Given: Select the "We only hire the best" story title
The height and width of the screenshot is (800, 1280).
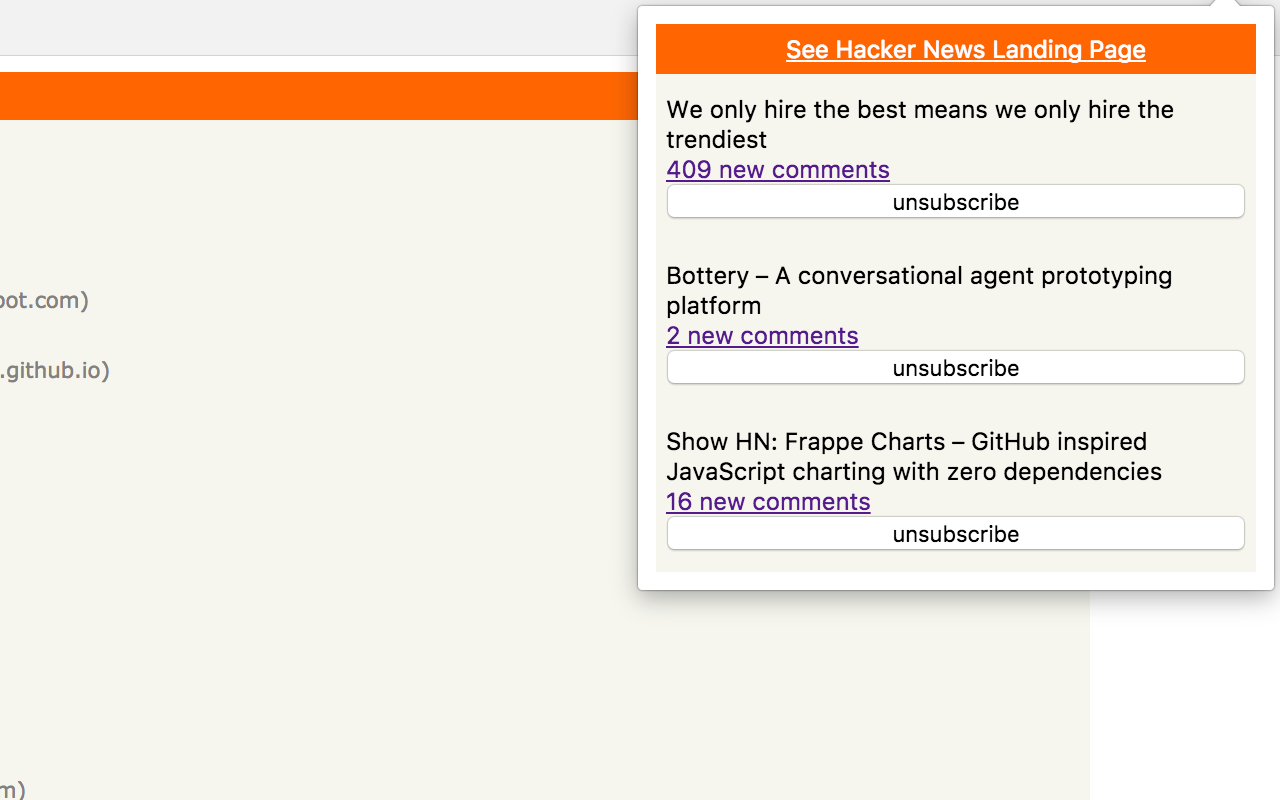Looking at the screenshot, I should coord(920,109).
